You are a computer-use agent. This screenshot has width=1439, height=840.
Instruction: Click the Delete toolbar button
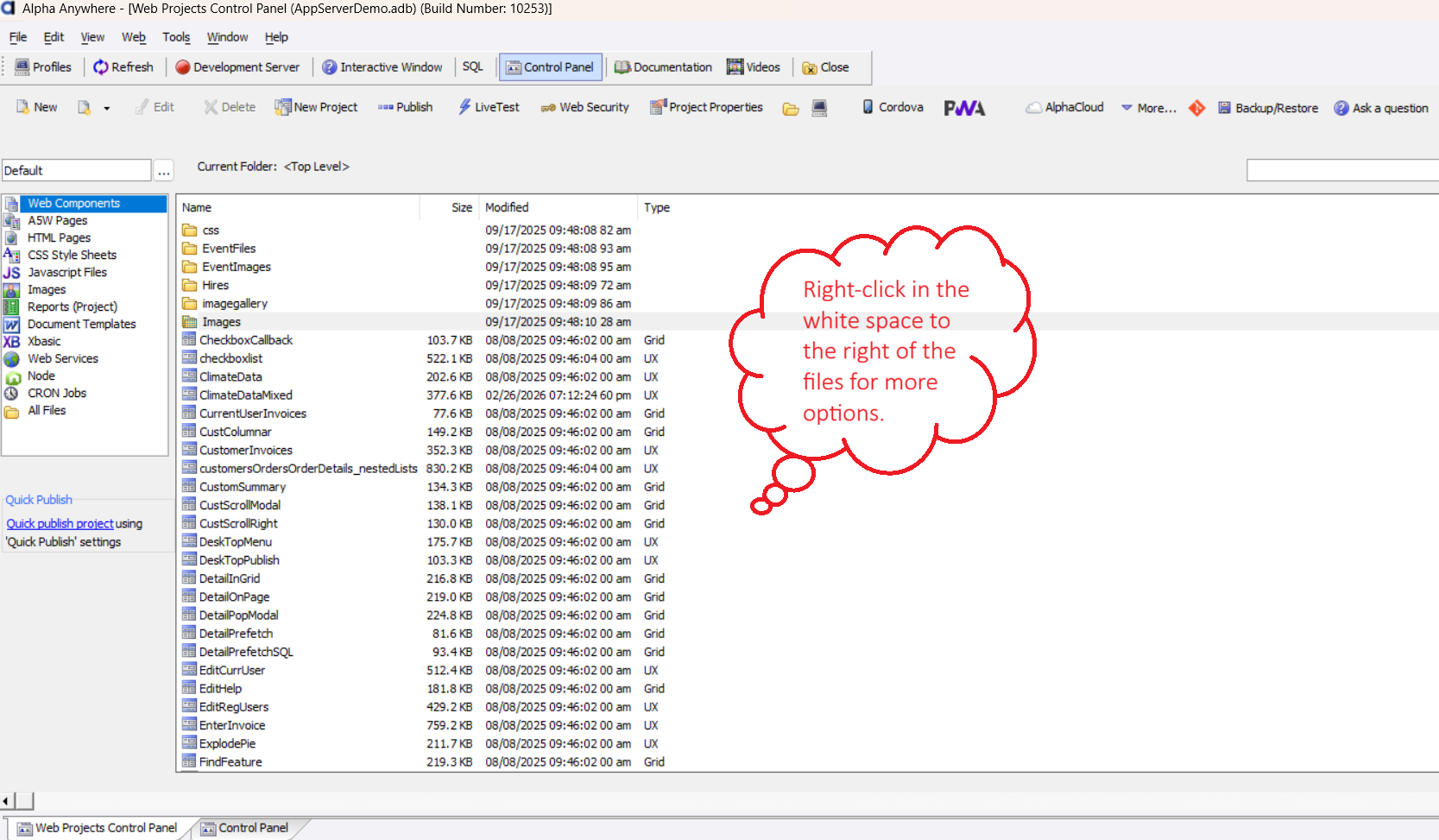point(230,107)
